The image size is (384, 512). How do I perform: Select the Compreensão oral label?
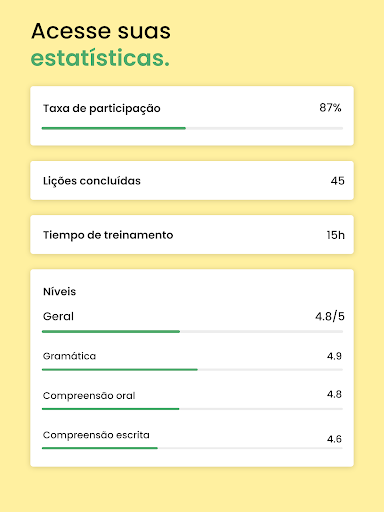click(89, 396)
